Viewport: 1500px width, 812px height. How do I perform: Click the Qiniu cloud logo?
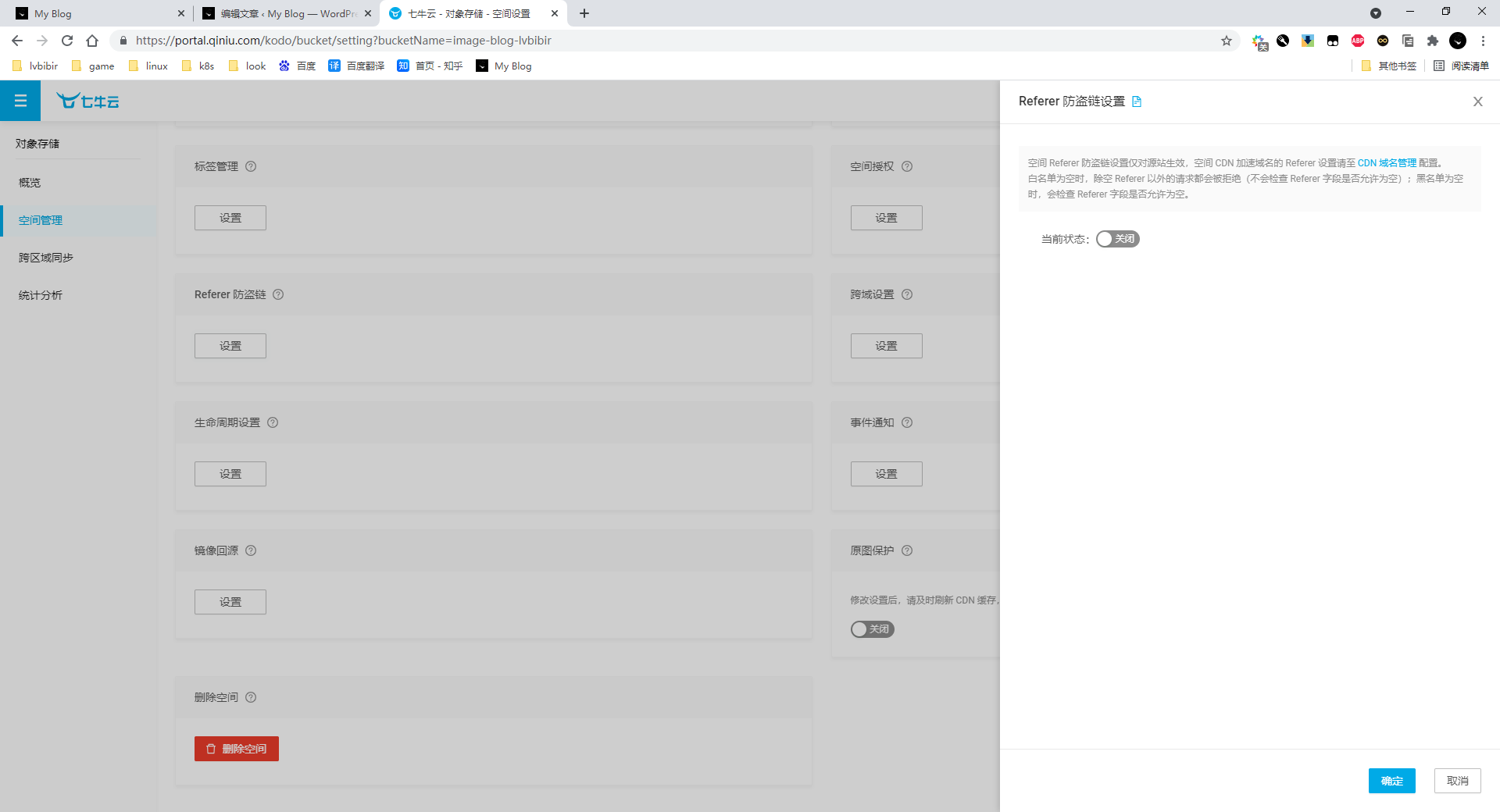87,101
